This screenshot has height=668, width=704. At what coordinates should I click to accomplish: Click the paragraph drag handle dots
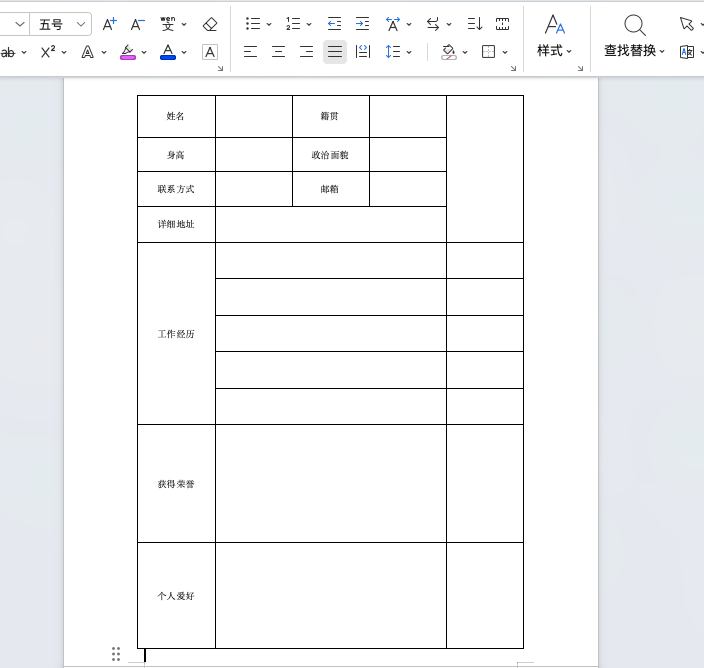click(x=116, y=654)
